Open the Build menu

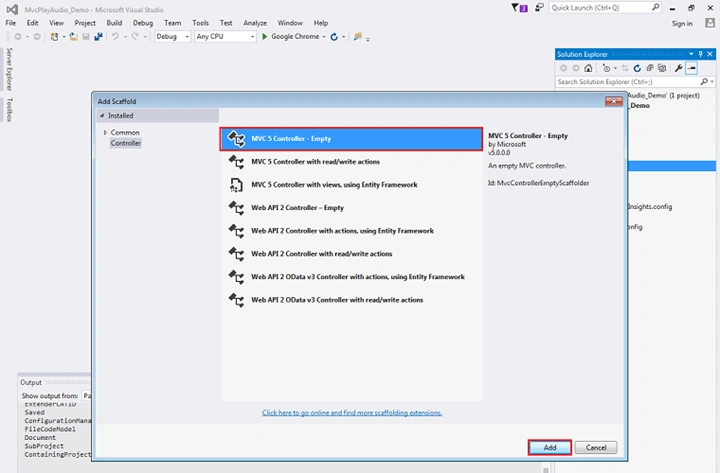click(114, 23)
